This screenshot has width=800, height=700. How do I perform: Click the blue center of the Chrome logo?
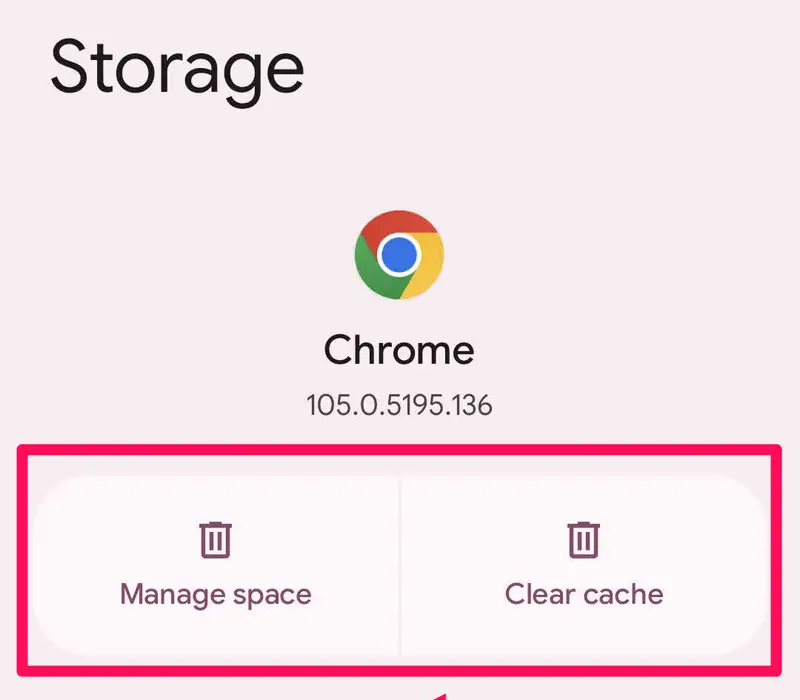coord(399,255)
